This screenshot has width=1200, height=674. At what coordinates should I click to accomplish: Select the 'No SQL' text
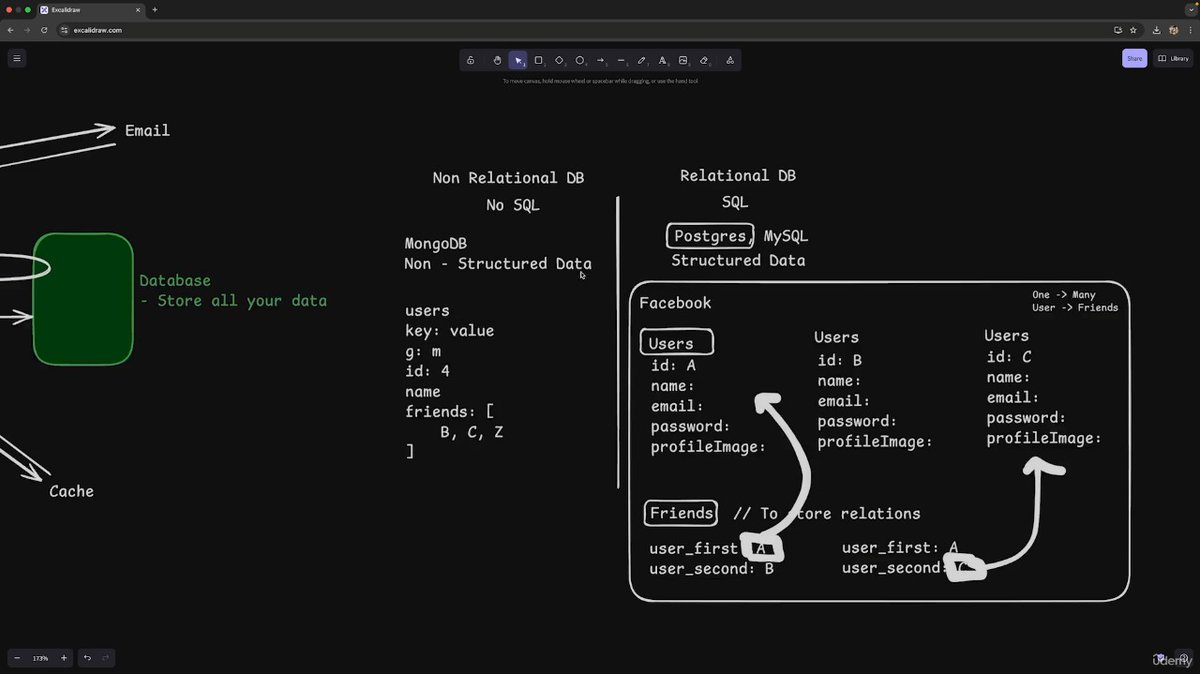pyautogui.click(x=513, y=205)
